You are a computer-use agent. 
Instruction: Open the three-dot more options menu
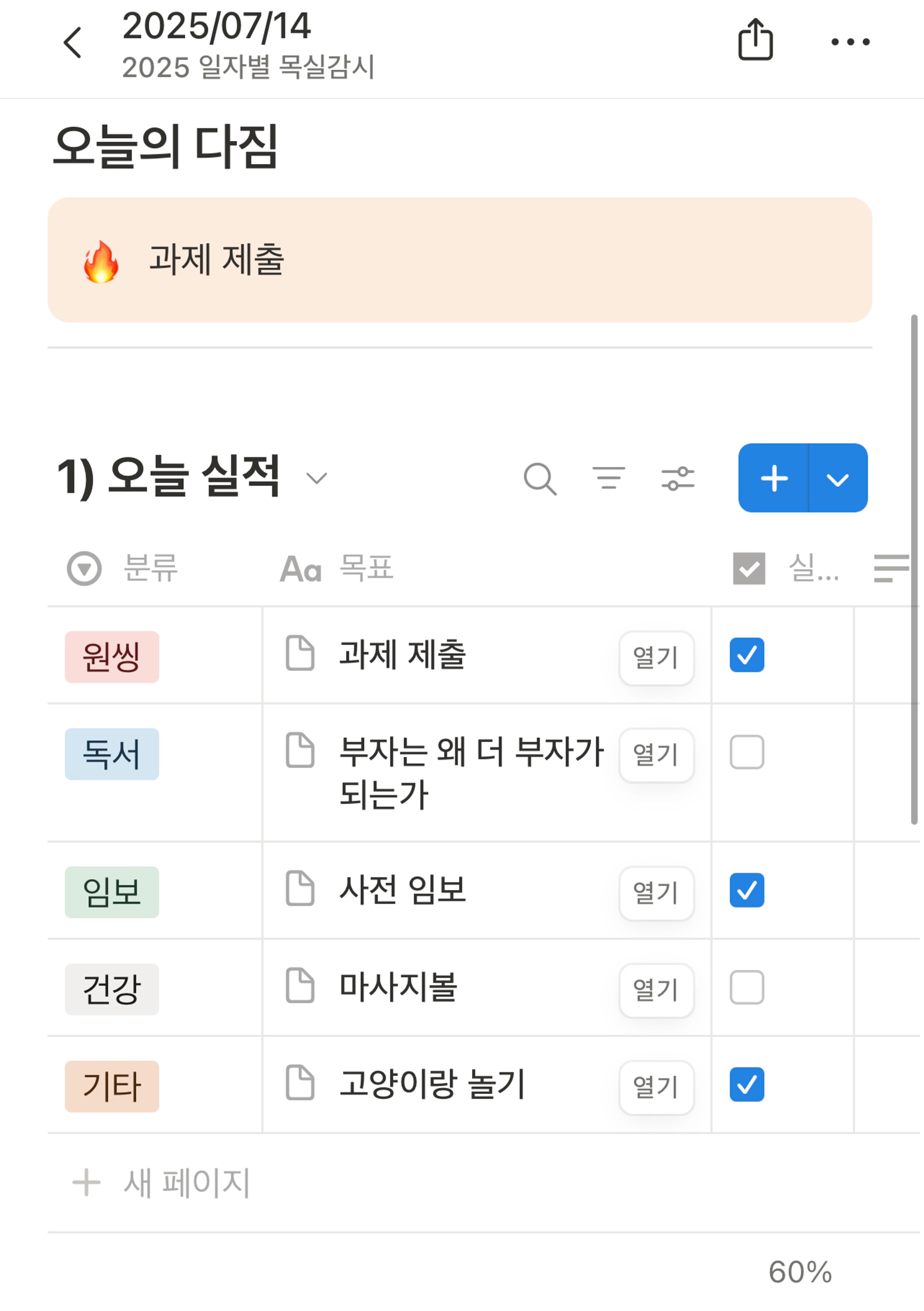pyautogui.click(x=850, y=42)
